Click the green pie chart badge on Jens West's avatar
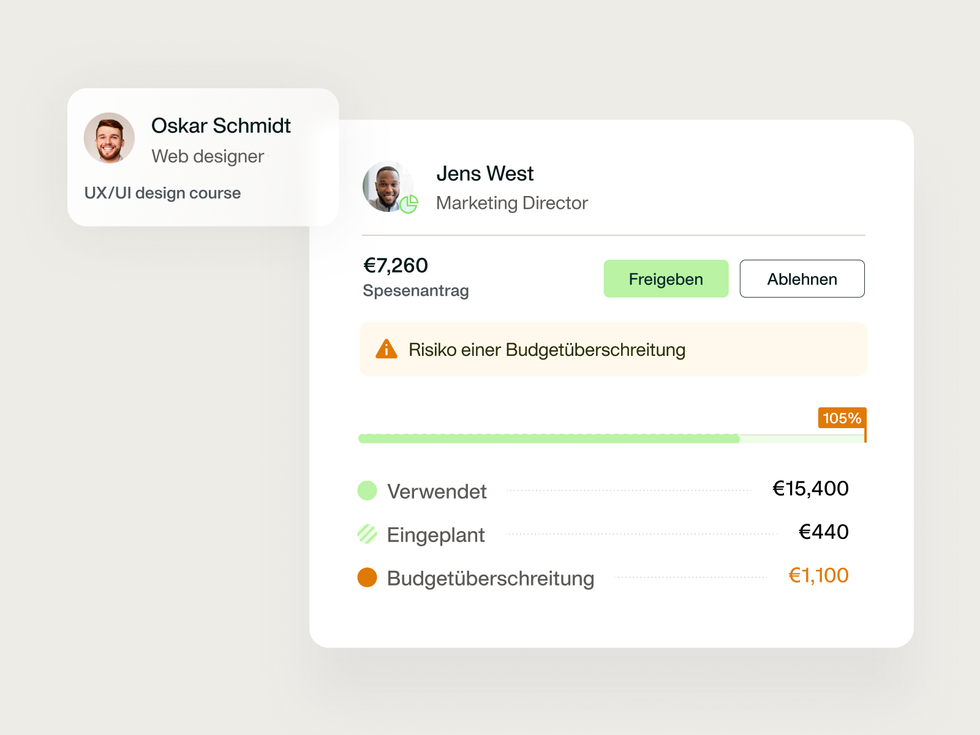The width and height of the screenshot is (980, 735). (409, 205)
